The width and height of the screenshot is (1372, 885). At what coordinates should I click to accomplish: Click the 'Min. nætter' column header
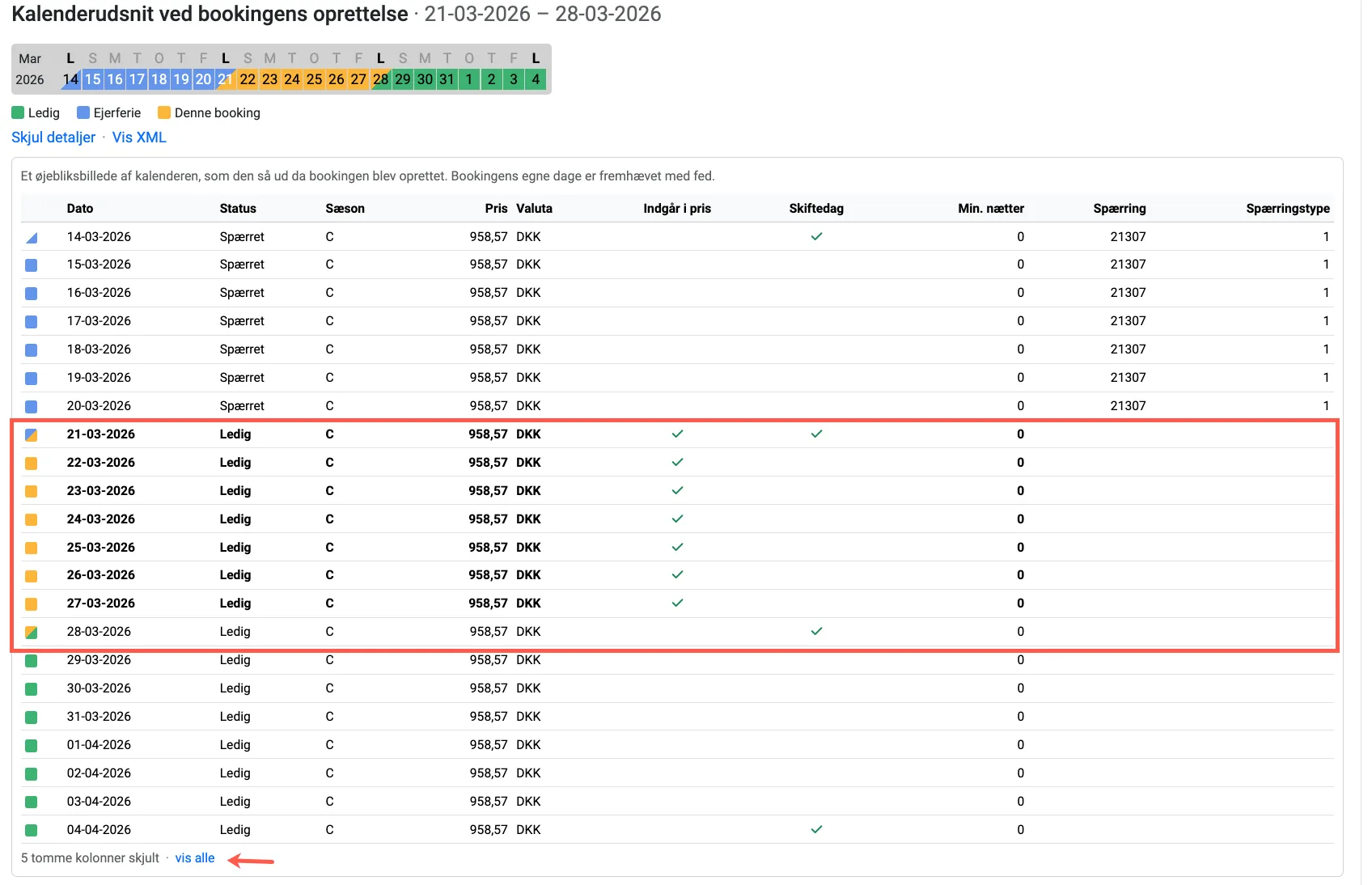coord(991,208)
